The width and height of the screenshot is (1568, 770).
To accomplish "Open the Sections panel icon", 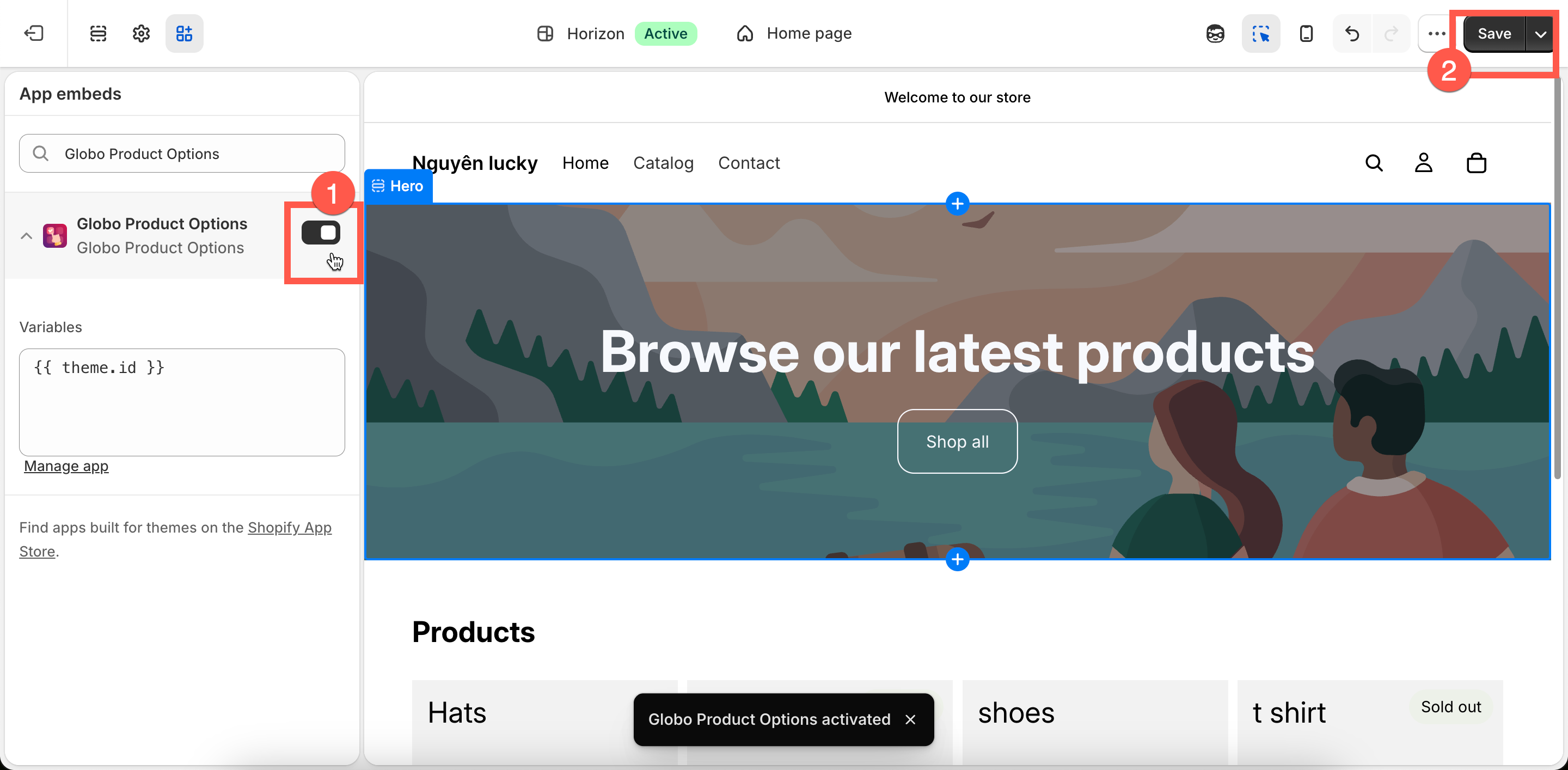I will [x=98, y=33].
